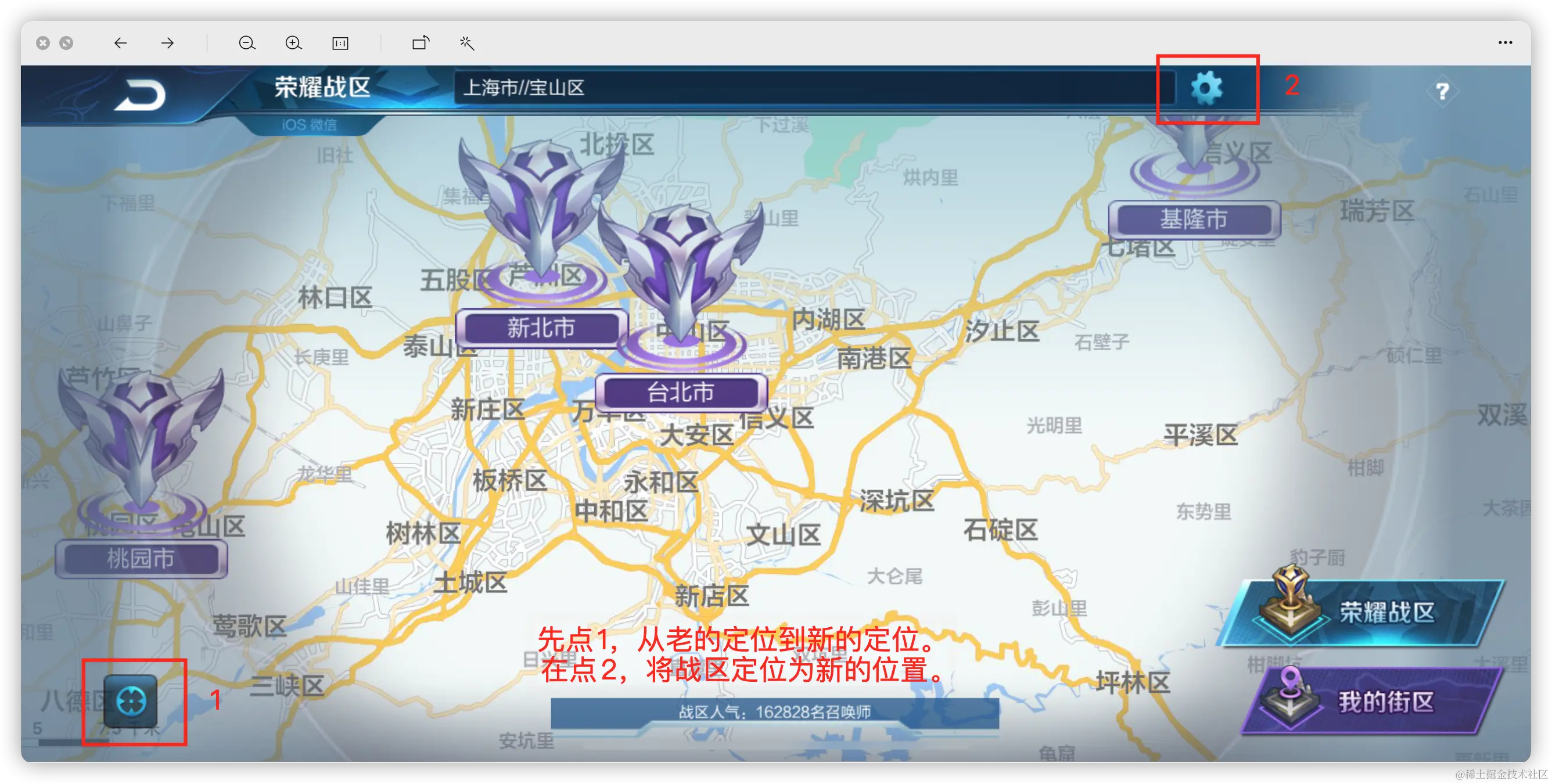1552x784 pixels.
Task: Open the settings gear beside the location bar
Action: (x=1207, y=89)
